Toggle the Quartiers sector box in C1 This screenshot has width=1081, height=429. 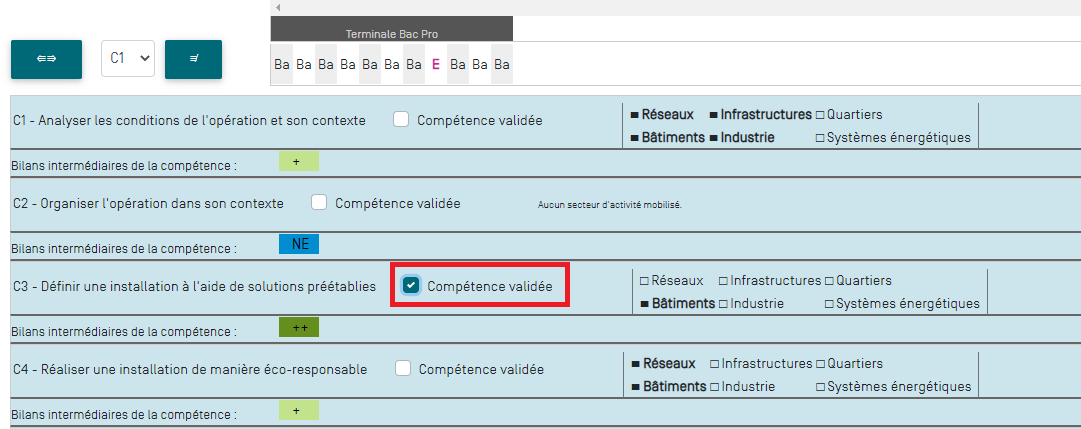click(x=820, y=115)
